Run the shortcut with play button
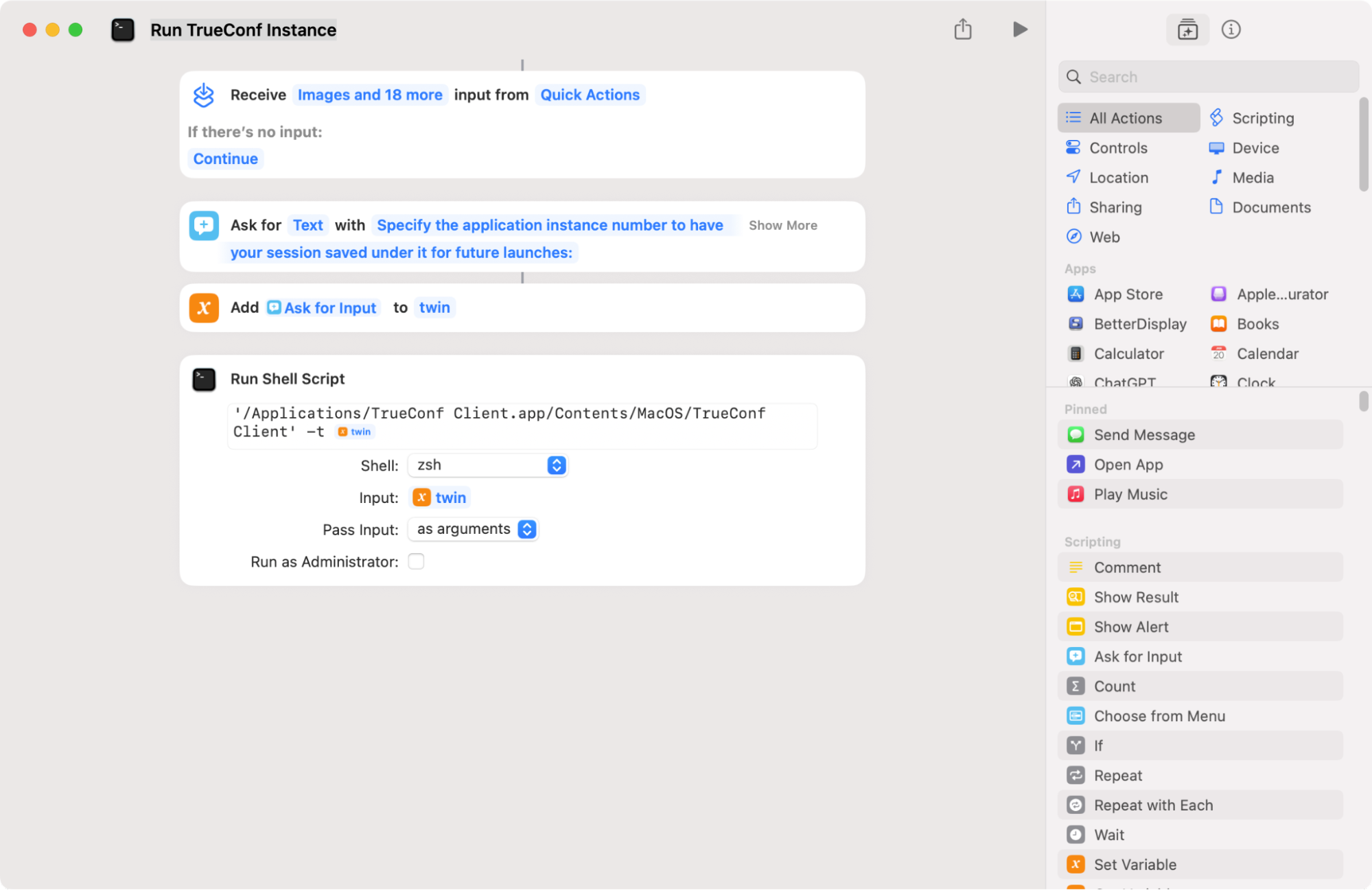This screenshot has height=890, width=1372. tap(1020, 30)
